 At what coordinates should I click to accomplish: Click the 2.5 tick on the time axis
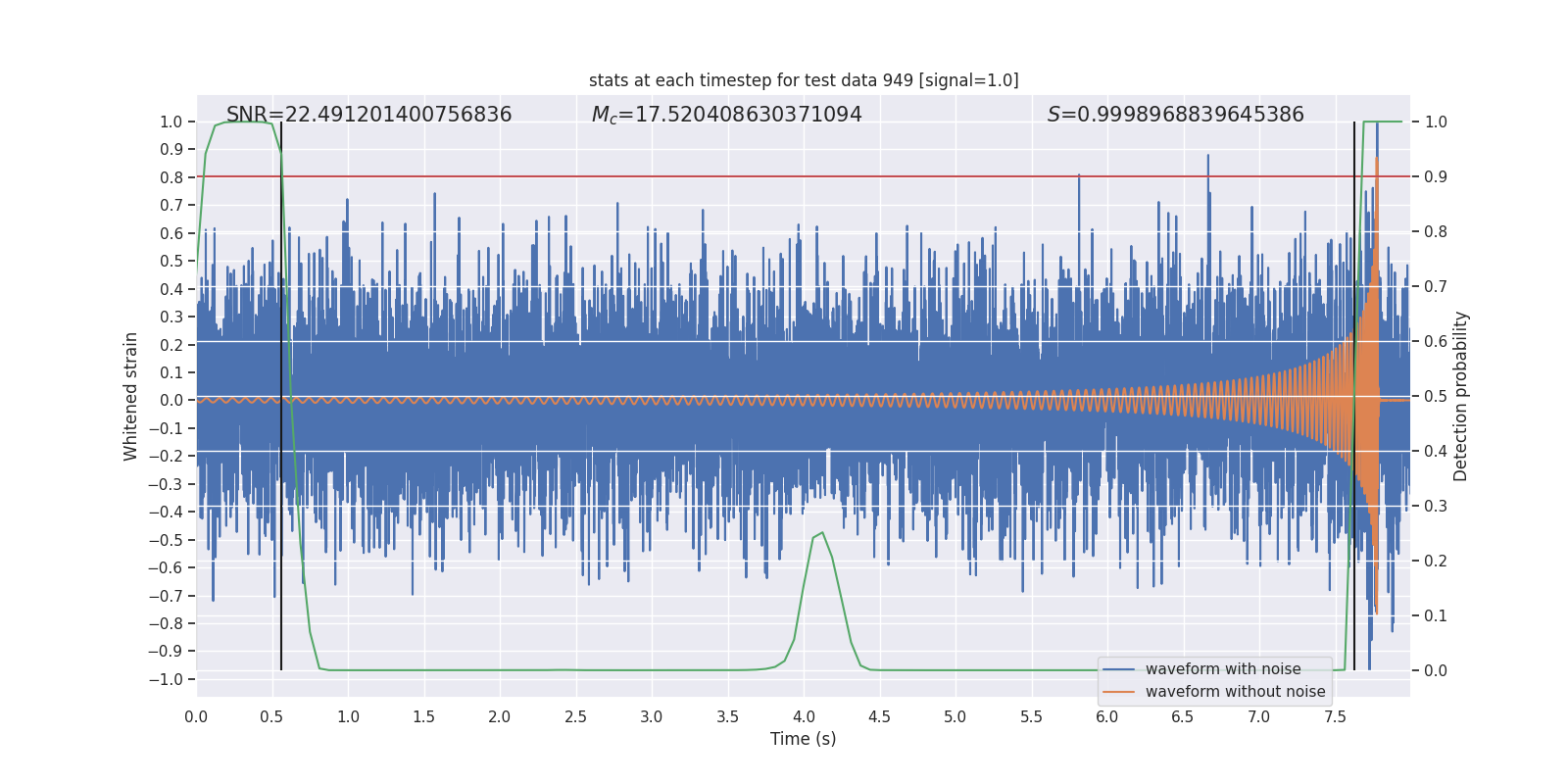pyautogui.click(x=575, y=716)
